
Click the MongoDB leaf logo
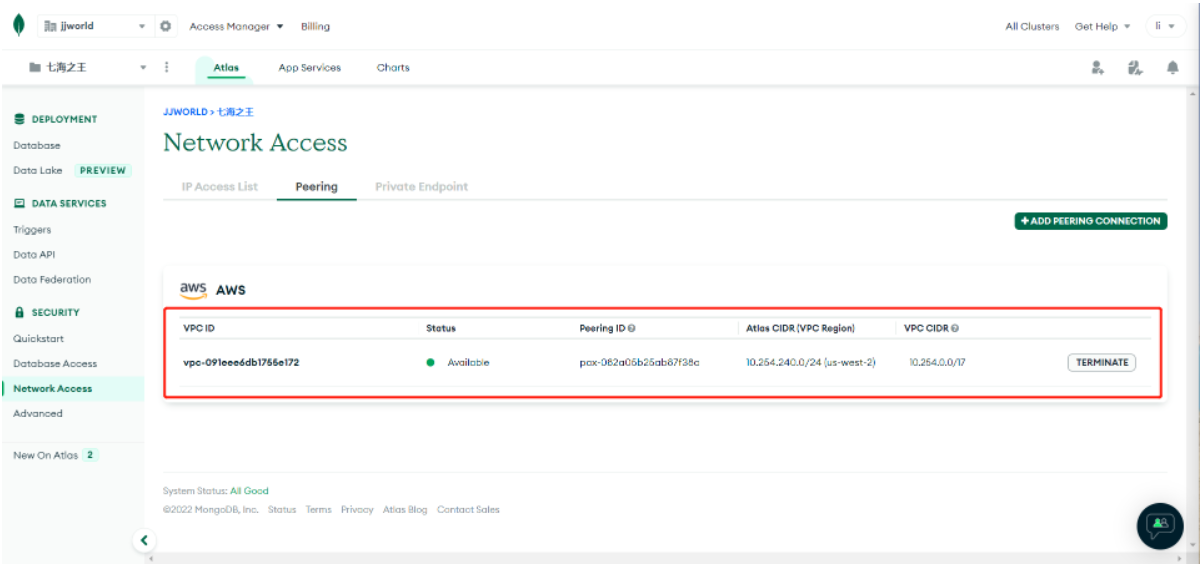pyautogui.click(x=19, y=26)
